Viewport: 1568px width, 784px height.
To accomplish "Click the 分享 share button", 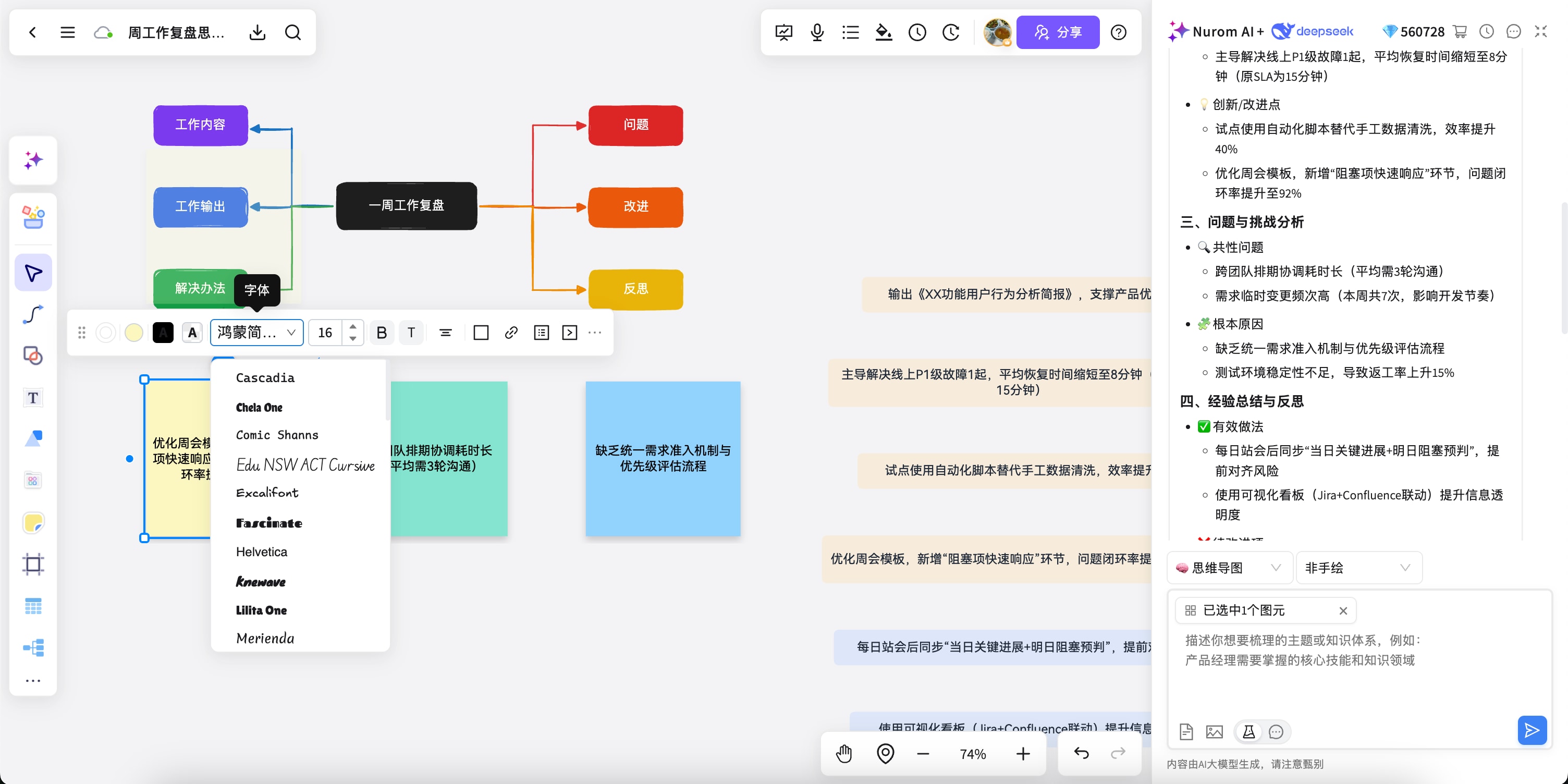I will pyautogui.click(x=1057, y=32).
